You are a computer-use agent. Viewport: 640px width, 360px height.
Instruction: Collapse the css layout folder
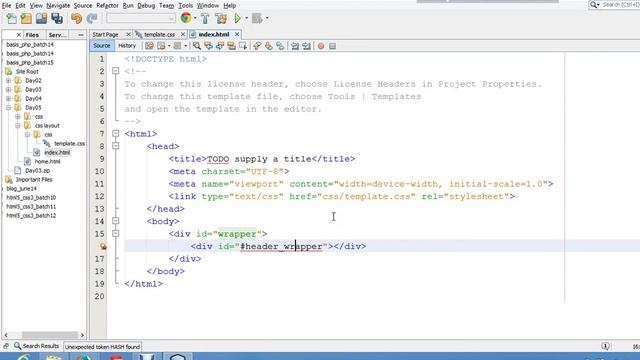coord(18,125)
